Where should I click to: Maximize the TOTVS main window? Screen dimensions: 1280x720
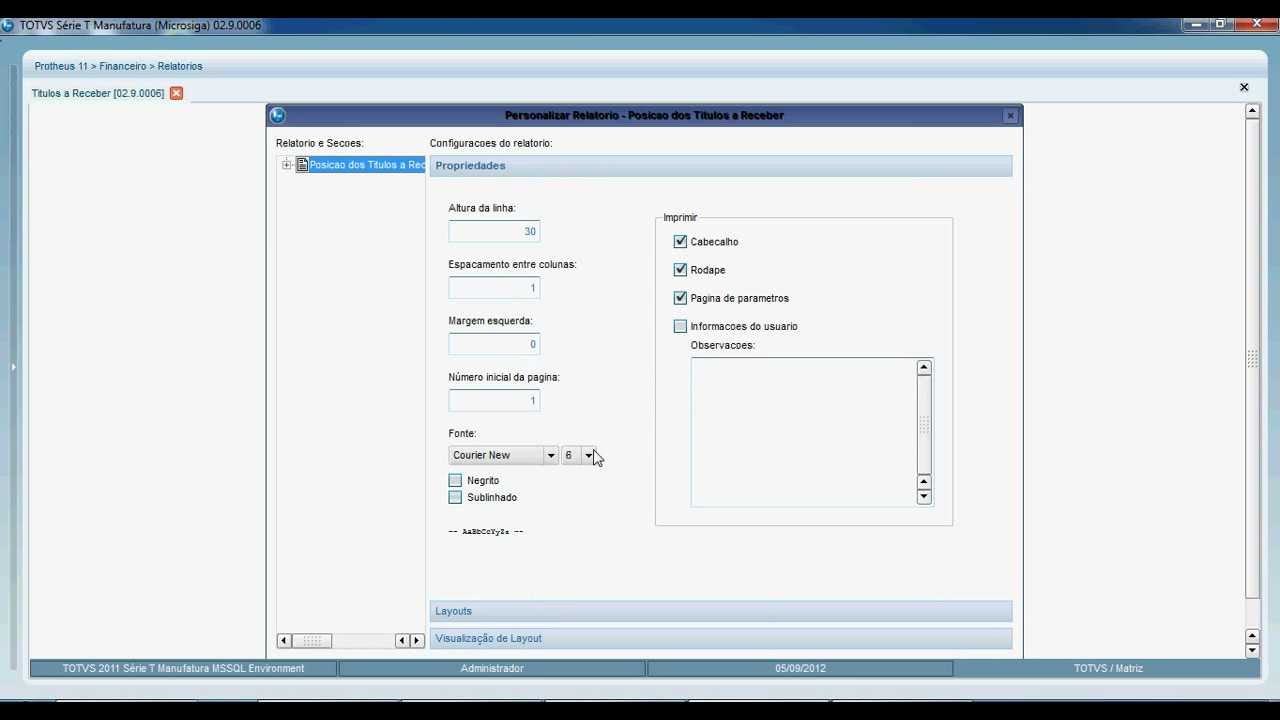point(1220,24)
